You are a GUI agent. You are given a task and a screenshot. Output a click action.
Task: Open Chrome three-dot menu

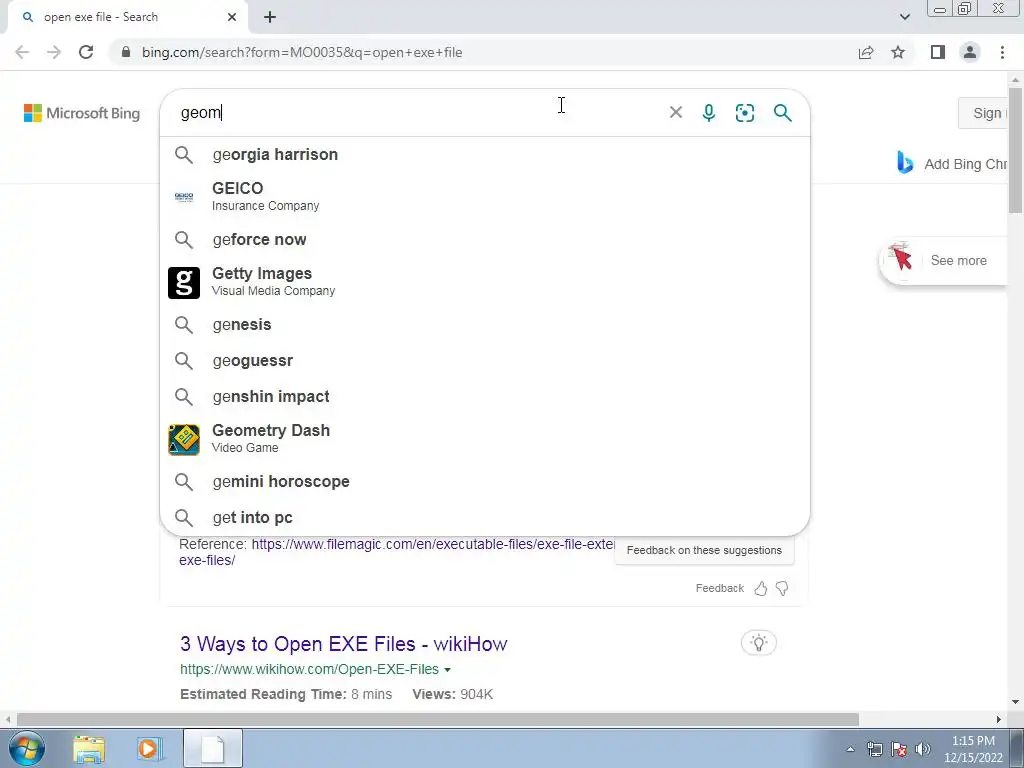1002,52
